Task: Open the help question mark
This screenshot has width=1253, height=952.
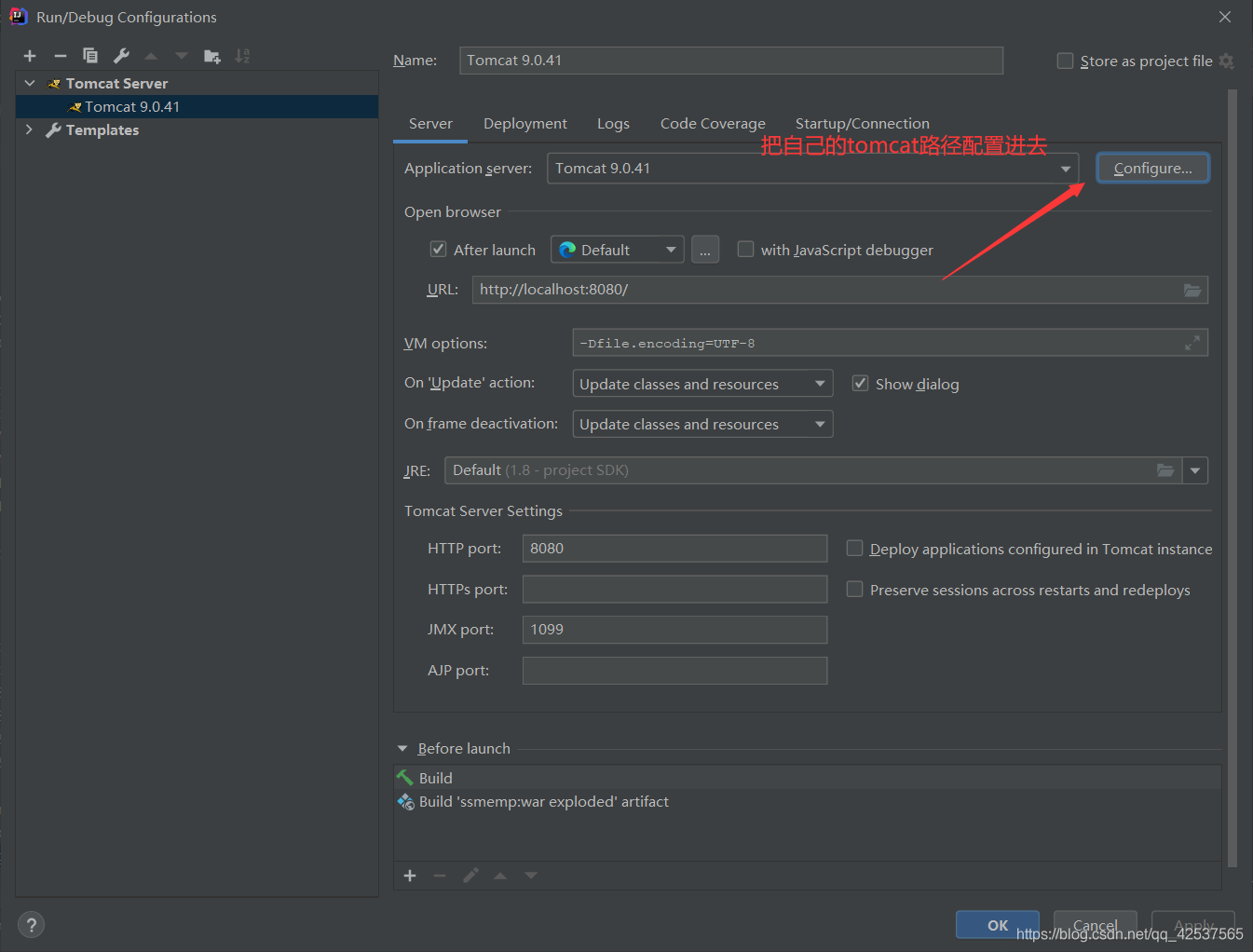Action: click(32, 925)
